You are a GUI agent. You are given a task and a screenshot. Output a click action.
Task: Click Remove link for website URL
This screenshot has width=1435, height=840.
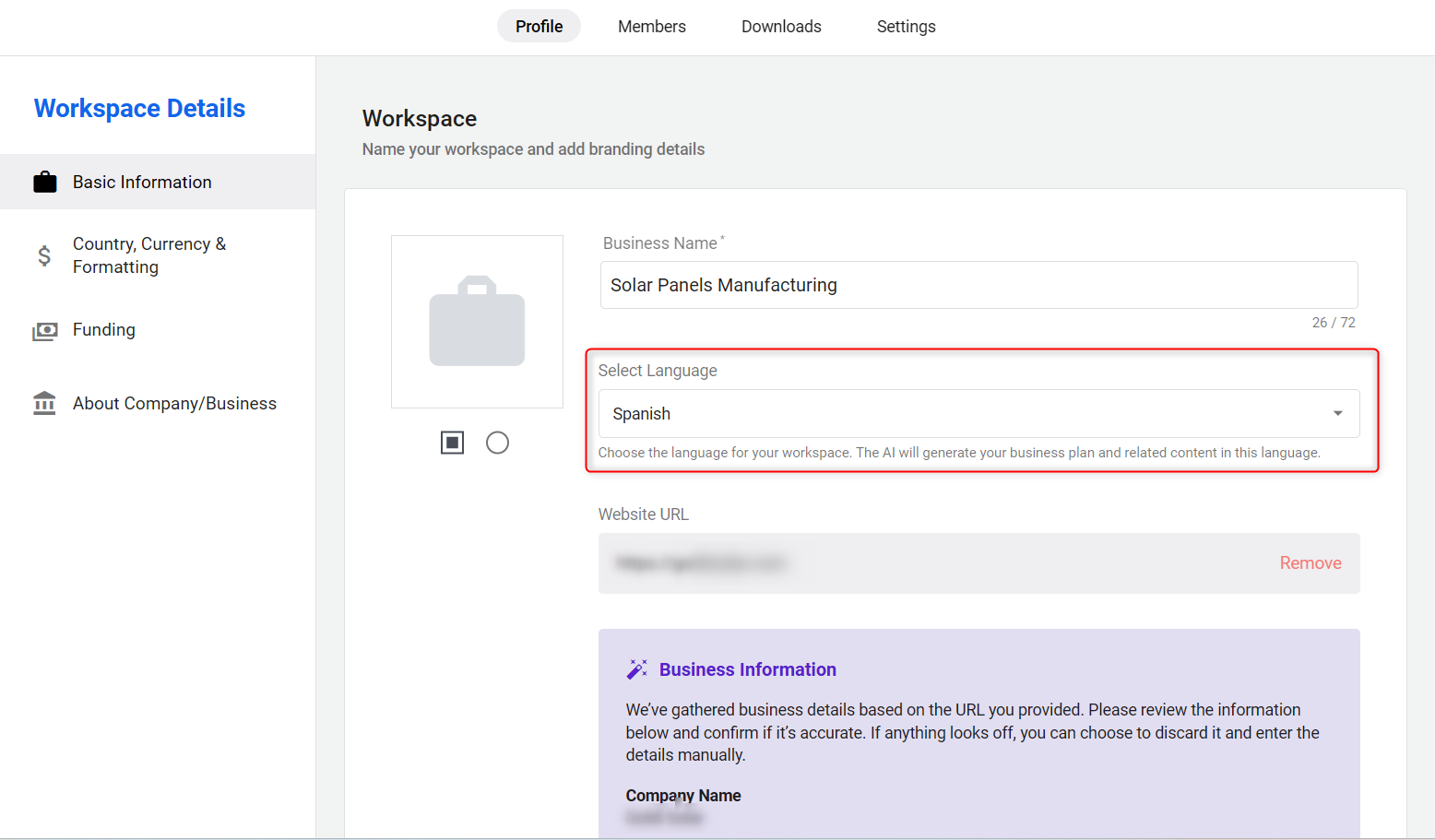[1310, 563]
